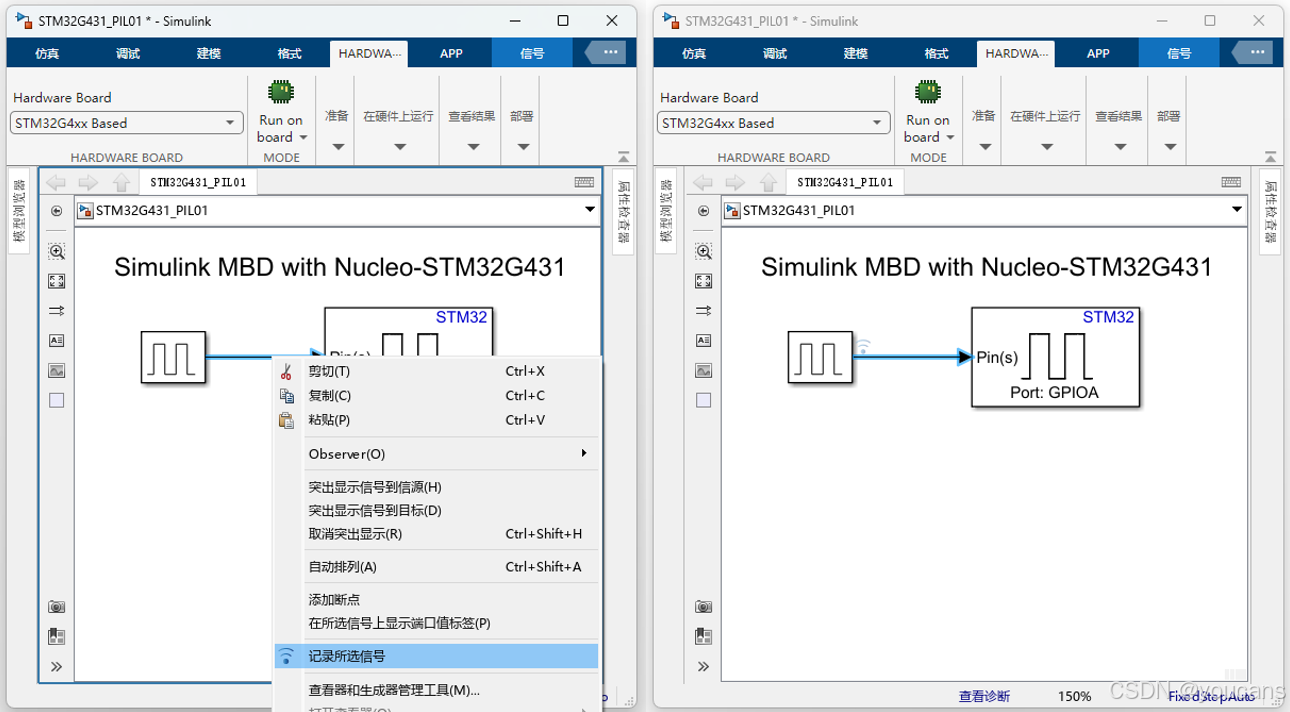
Task: Click fit-to-view icon in right window palette
Action: (x=704, y=282)
